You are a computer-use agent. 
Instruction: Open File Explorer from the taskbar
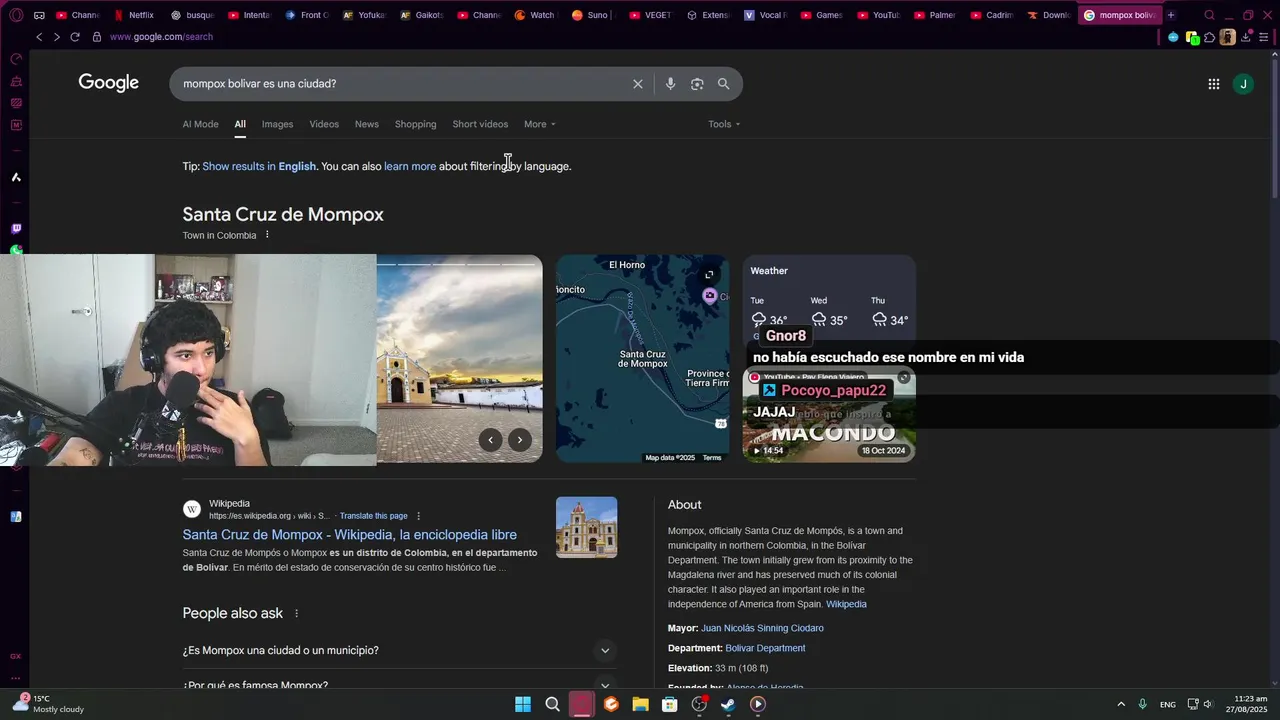pos(640,704)
